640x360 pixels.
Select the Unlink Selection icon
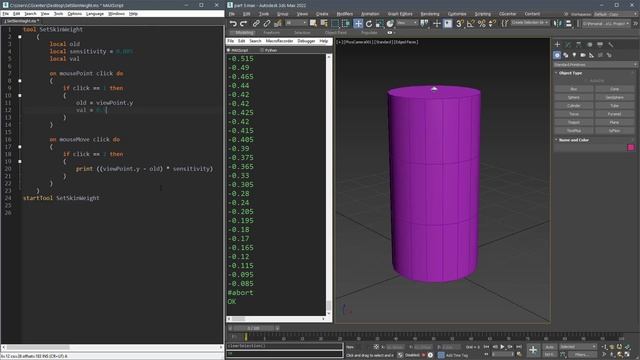coord(267,24)
